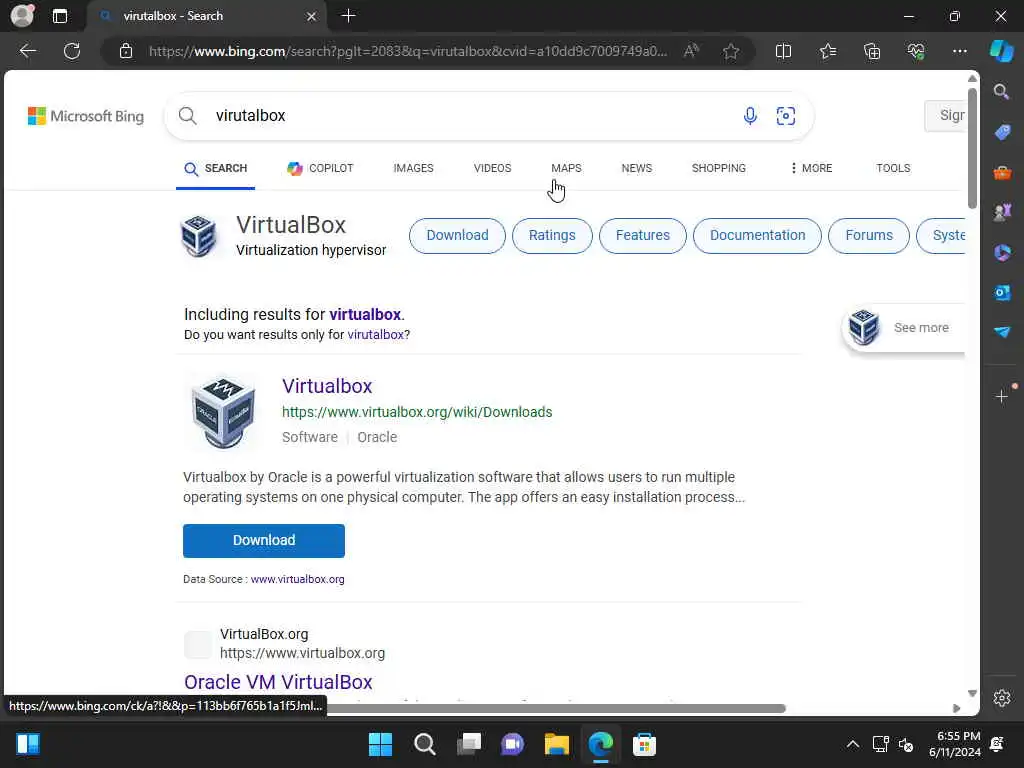Click the vertical page scrollbar thumb

tap(972, 148)
